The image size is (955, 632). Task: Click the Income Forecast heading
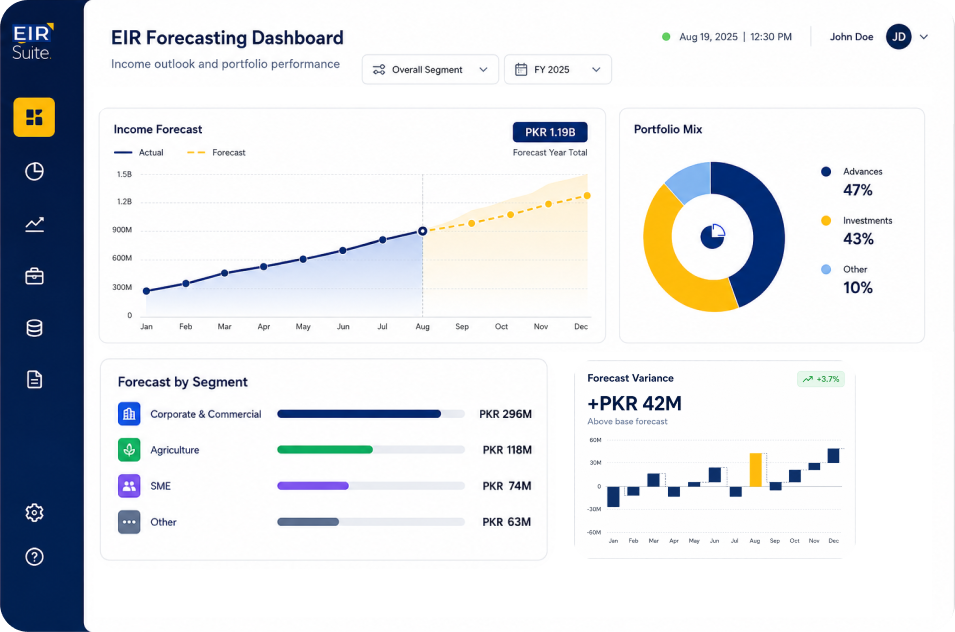click(x=158, y=129)
